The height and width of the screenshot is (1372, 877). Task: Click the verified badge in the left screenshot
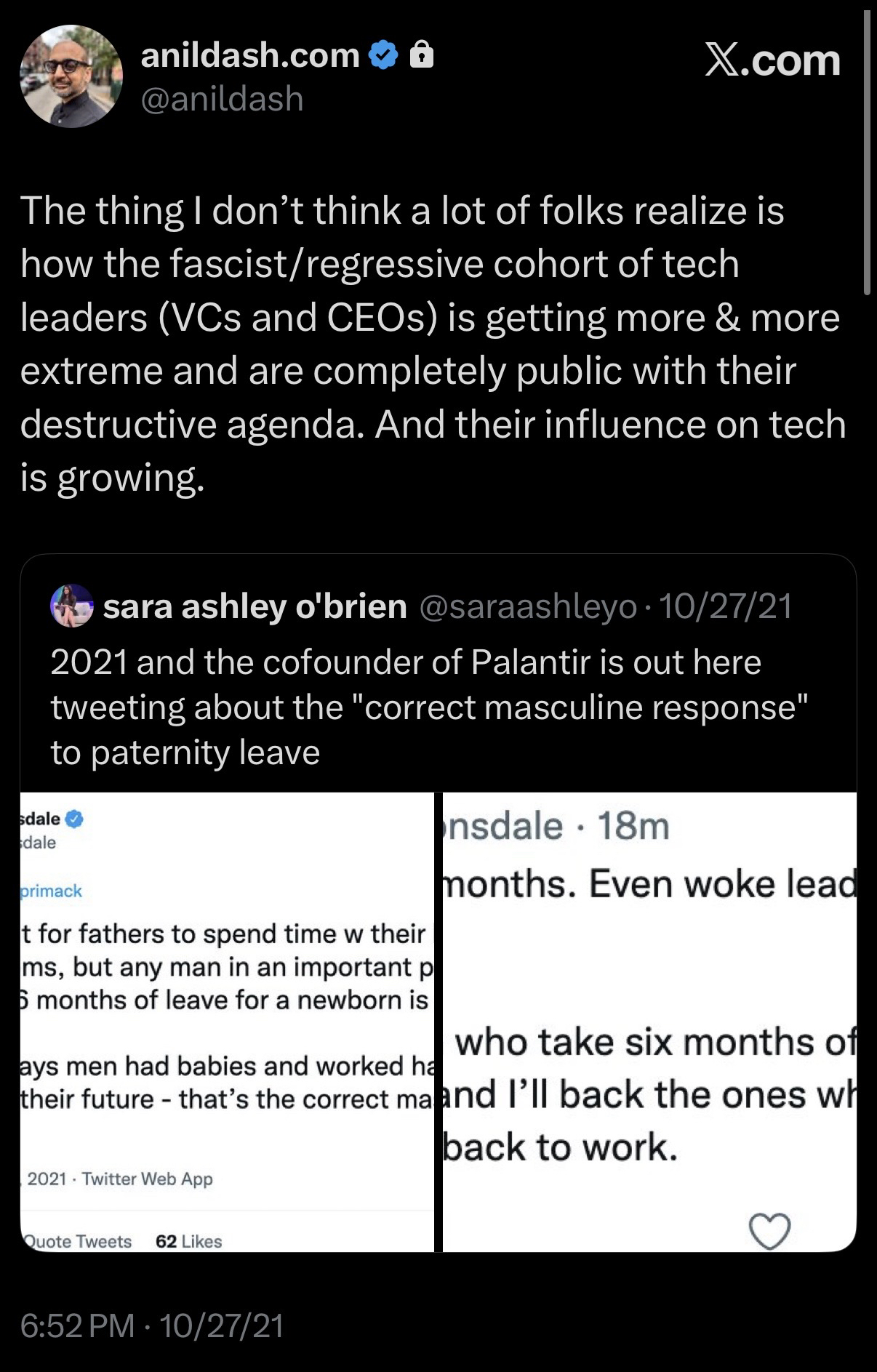click(74, 819)
